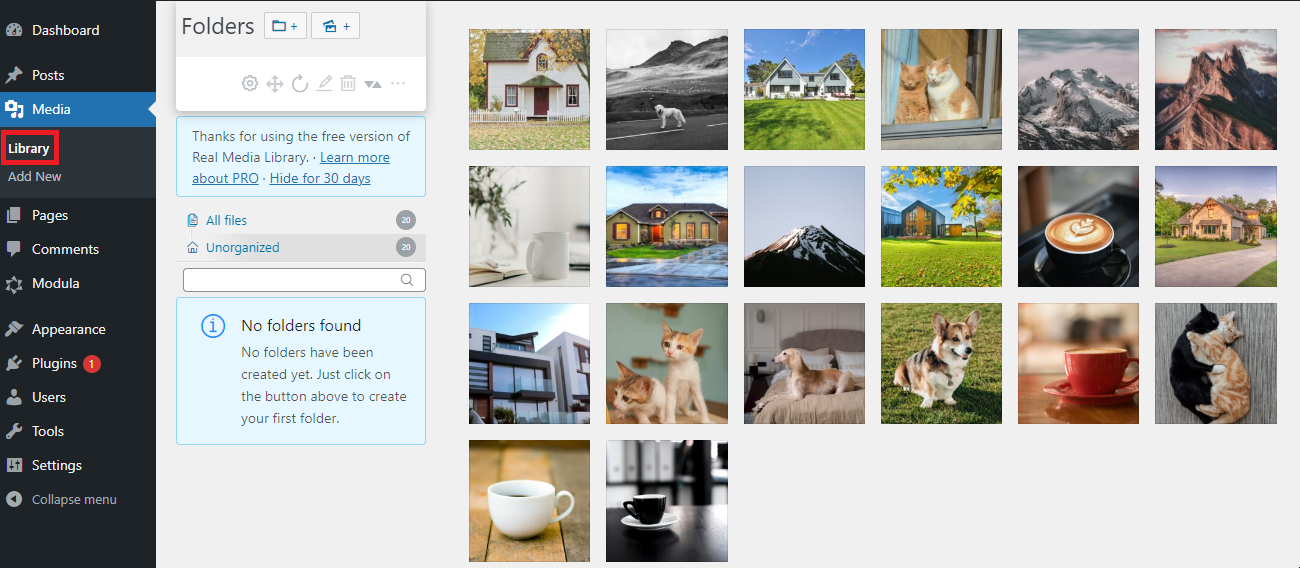
Task: Select the latte art coffee thumbnail
Action: 1078,226
